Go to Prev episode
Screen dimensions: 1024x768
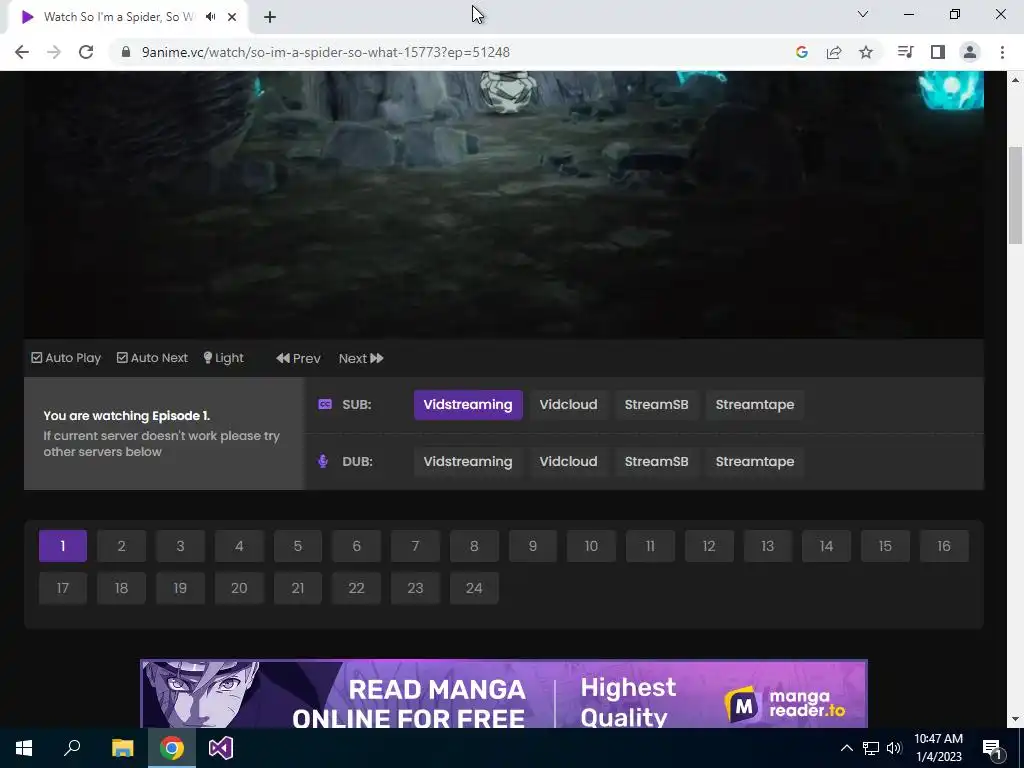tap(298, 358)
